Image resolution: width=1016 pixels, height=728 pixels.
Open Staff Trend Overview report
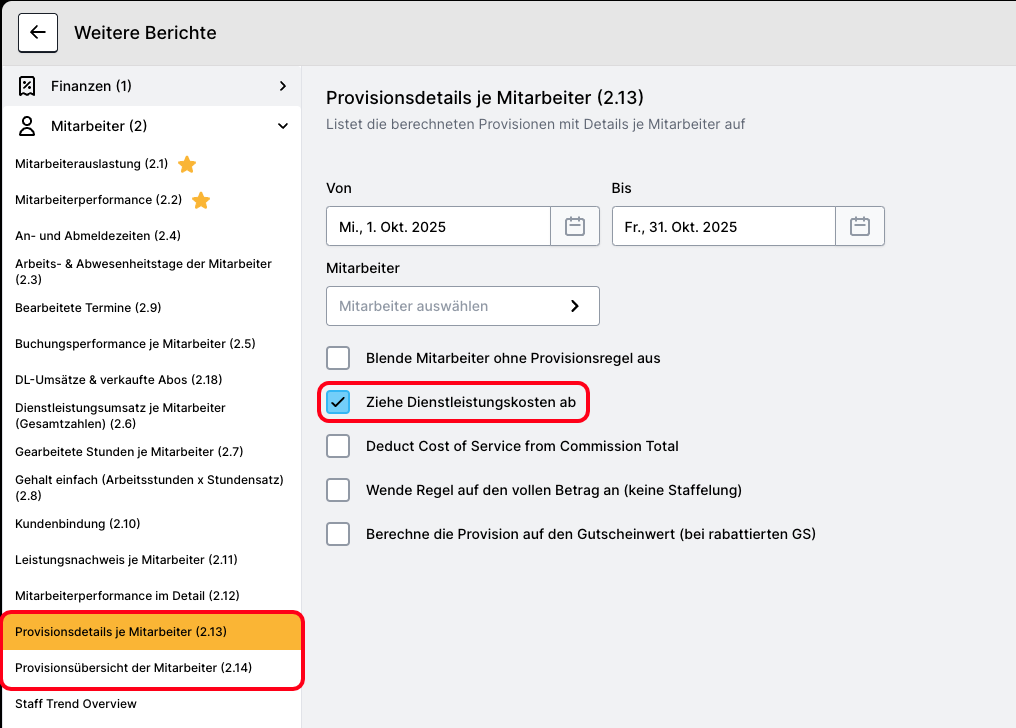click(x=76, y=703)
